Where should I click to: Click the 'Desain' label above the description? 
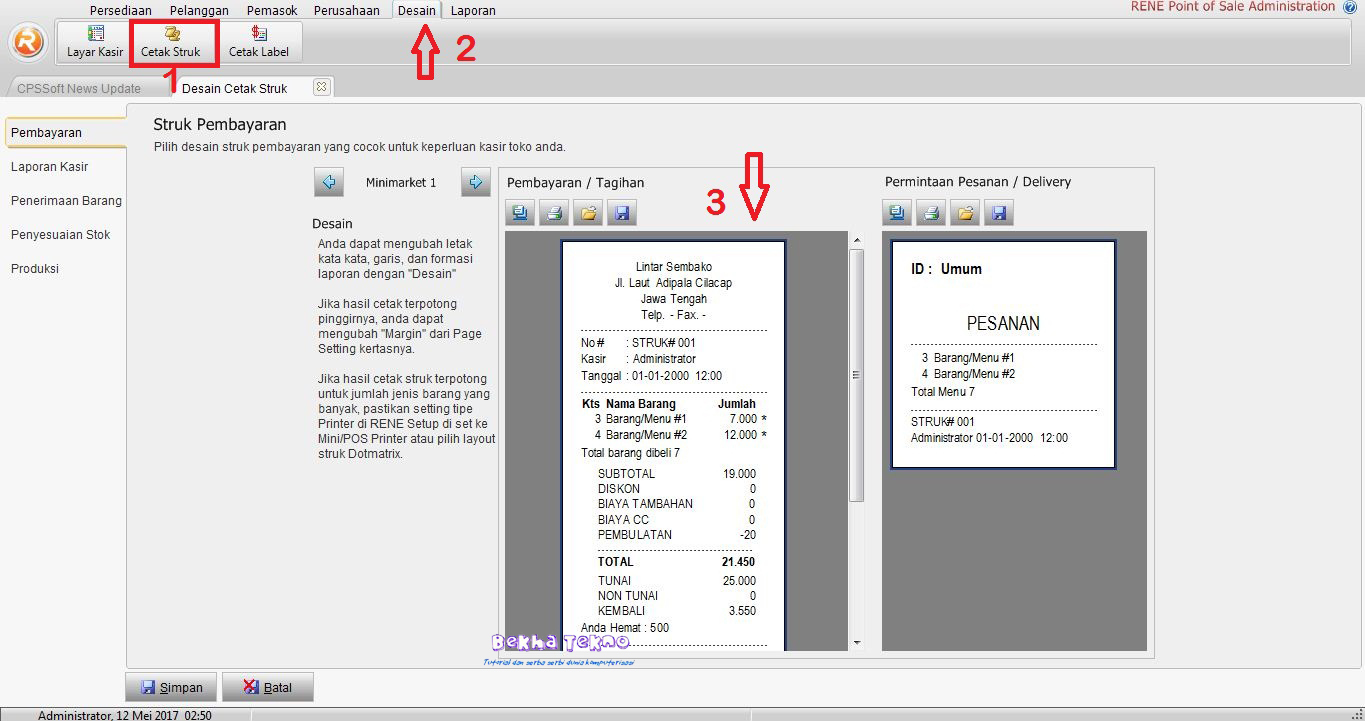(332, 224)
